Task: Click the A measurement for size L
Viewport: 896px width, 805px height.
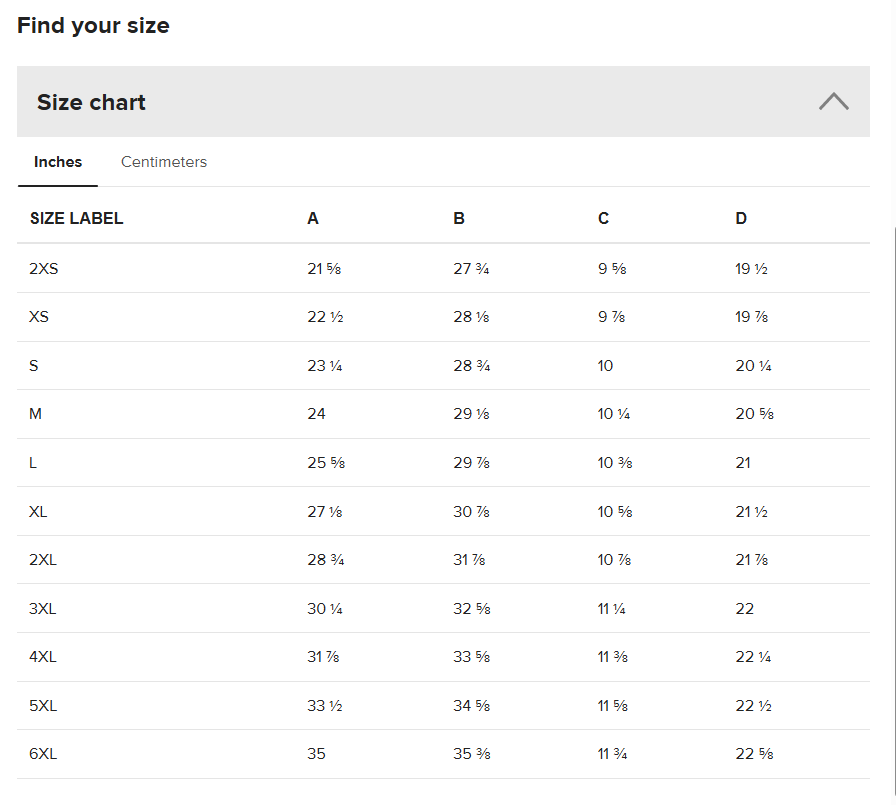Action: (326, 463)
